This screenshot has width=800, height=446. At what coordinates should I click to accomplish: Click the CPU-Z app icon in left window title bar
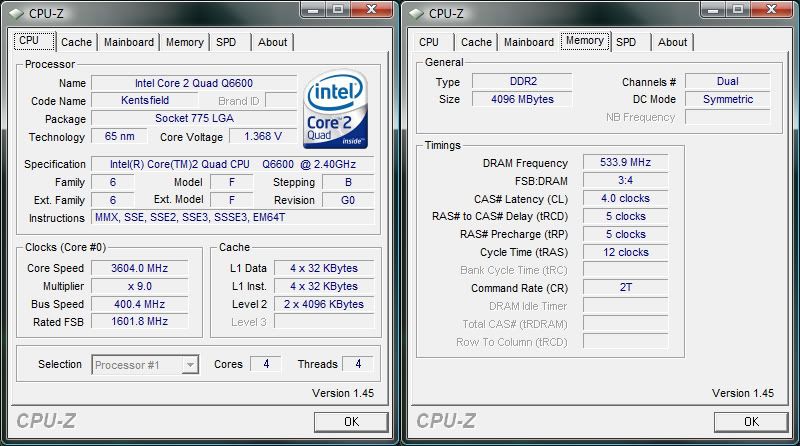pyautogui.click(x=17, y=14)
